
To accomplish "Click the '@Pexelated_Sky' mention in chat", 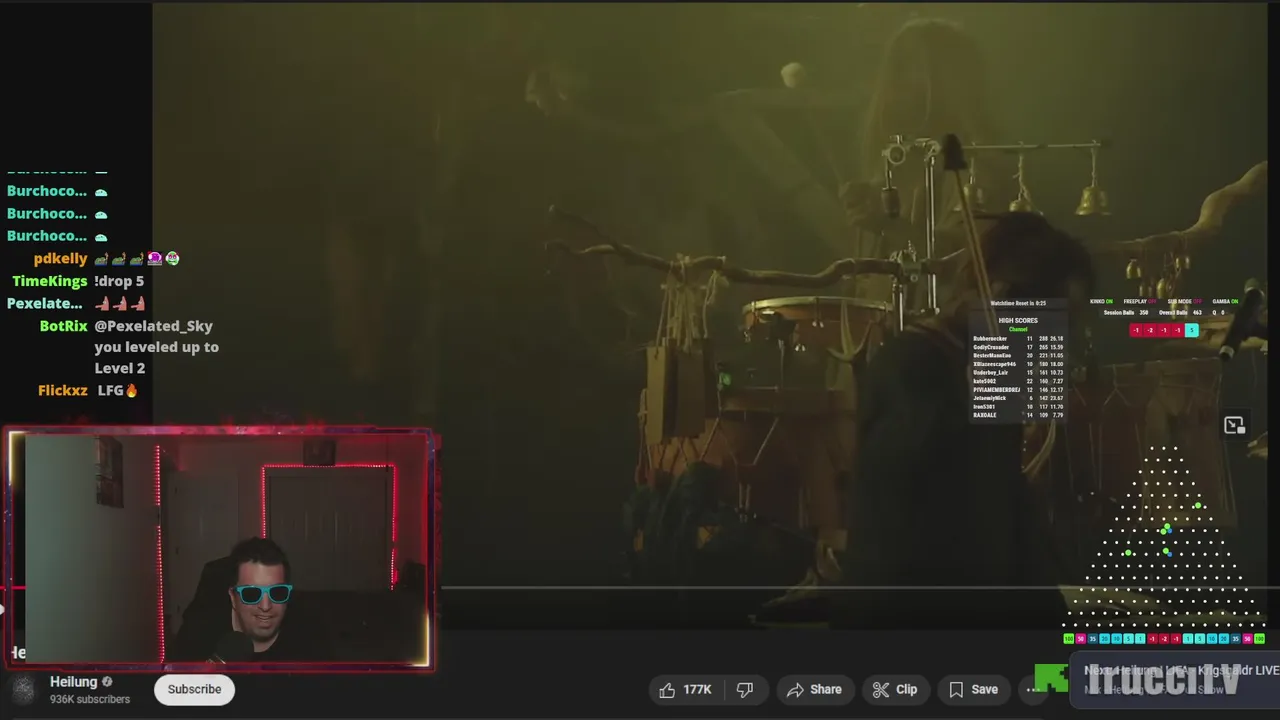I will click(153, 326).
